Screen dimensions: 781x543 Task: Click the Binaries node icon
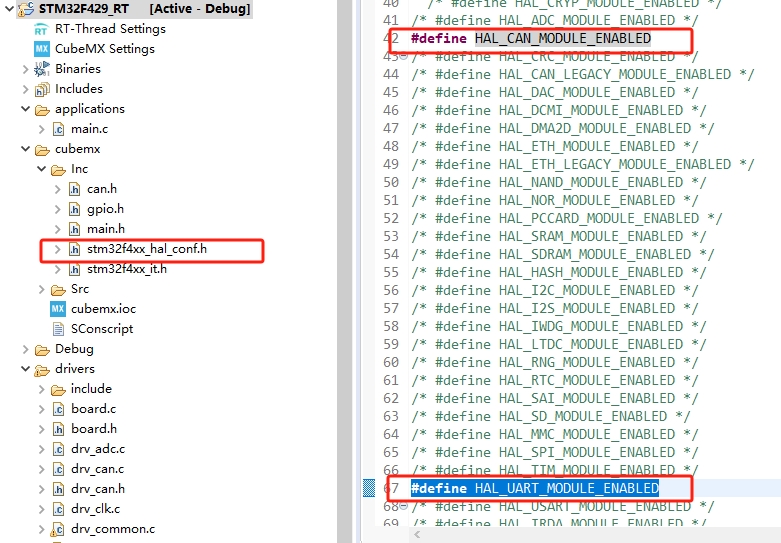click(x=42, y=69)
